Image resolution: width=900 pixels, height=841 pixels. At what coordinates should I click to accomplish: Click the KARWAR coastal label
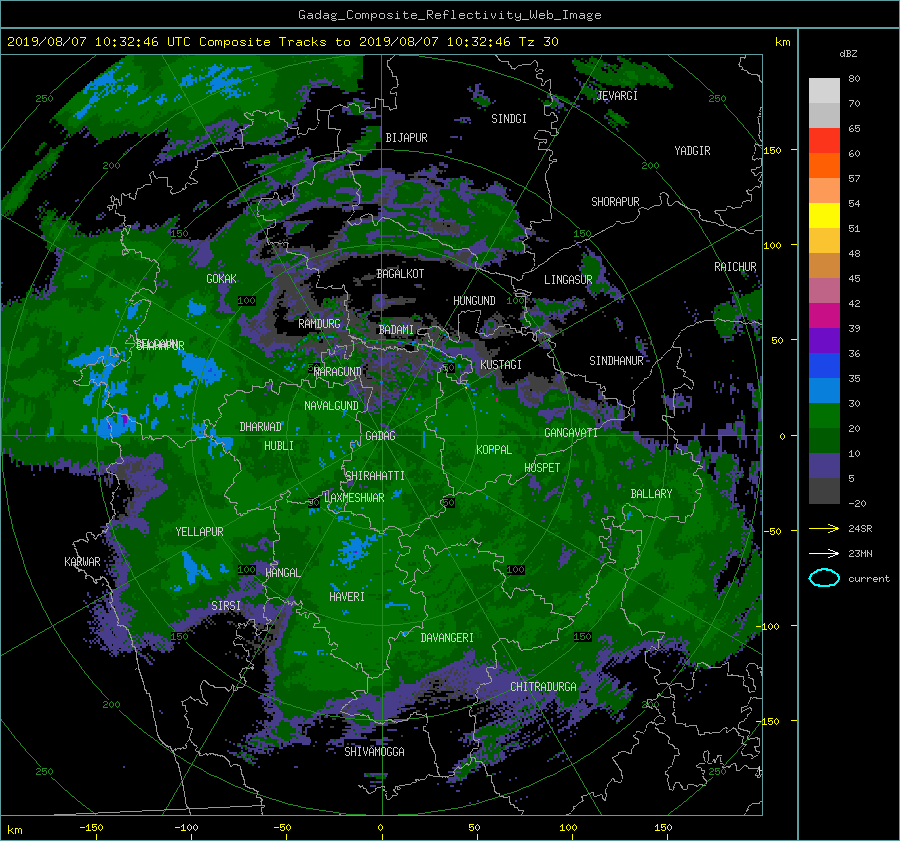click(82, 562)
